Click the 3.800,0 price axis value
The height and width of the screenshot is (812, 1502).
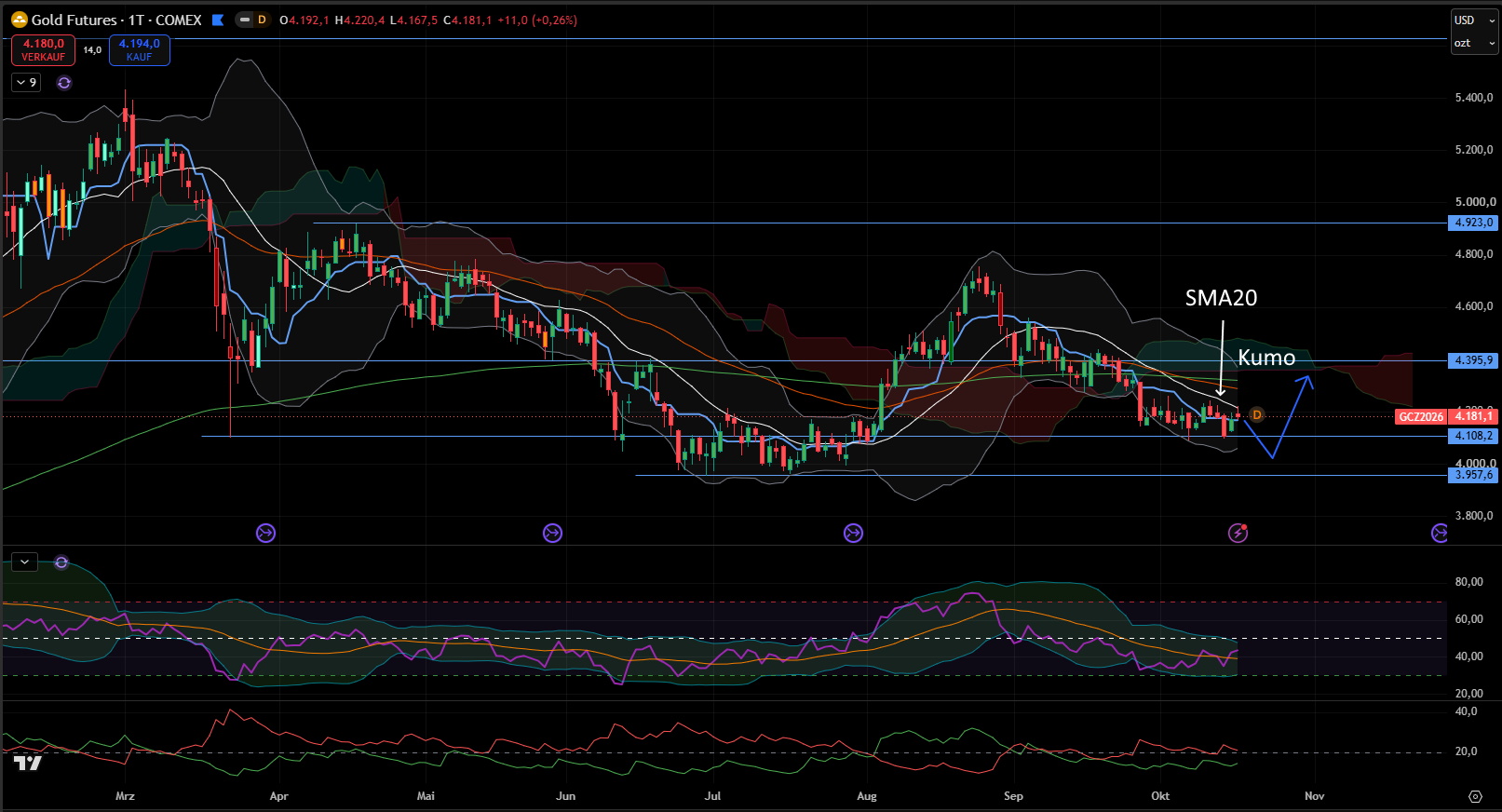pos(1474,516)
